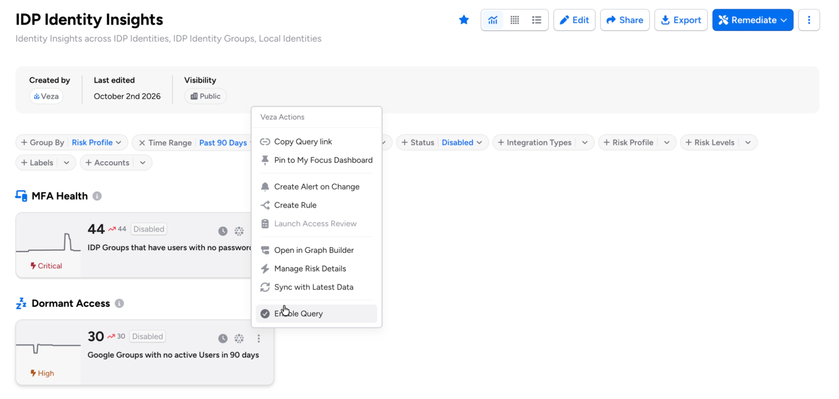839x399 pixels.
Task: Click the count 30 on Google Groups card
Action: click(x=96, y=336)
